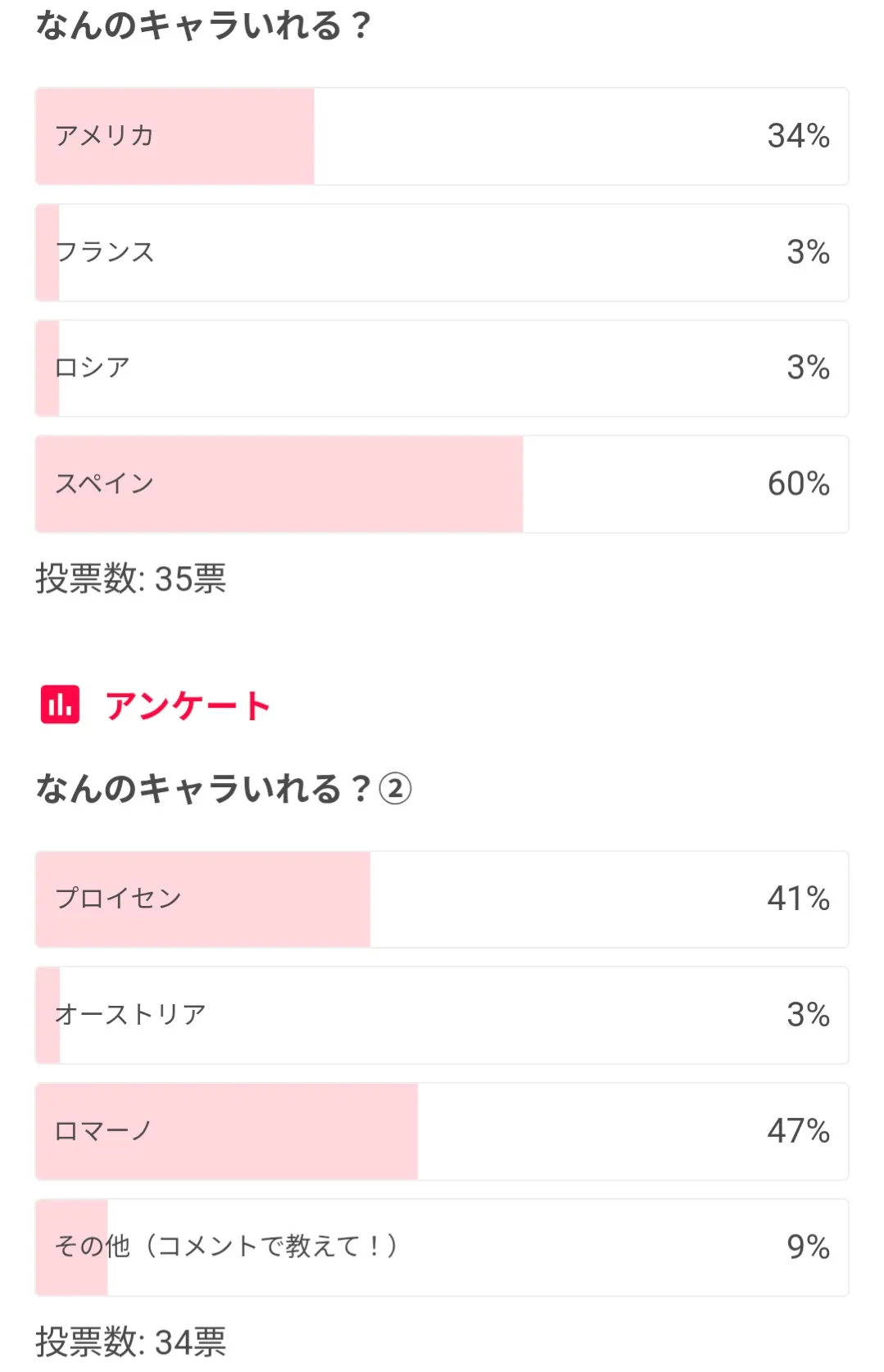Tap the アンケート heading link

188,706
